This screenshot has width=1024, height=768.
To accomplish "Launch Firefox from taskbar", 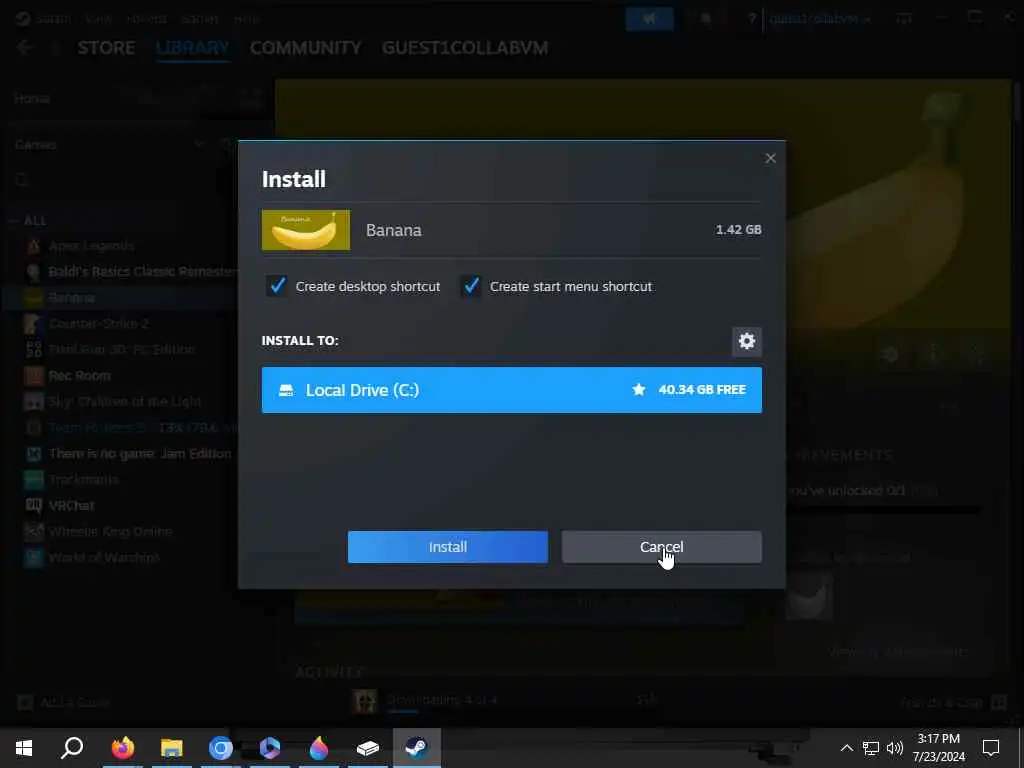I will 122,748.
